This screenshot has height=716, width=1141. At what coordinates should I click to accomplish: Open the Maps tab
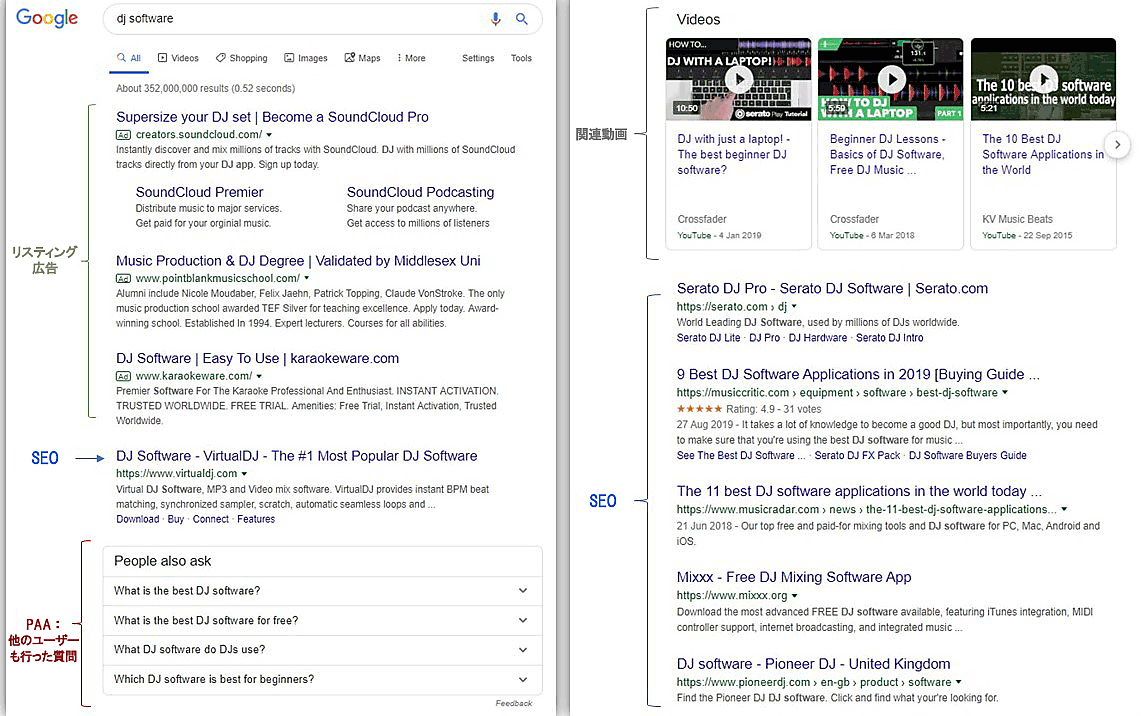[x=362, y=58]
